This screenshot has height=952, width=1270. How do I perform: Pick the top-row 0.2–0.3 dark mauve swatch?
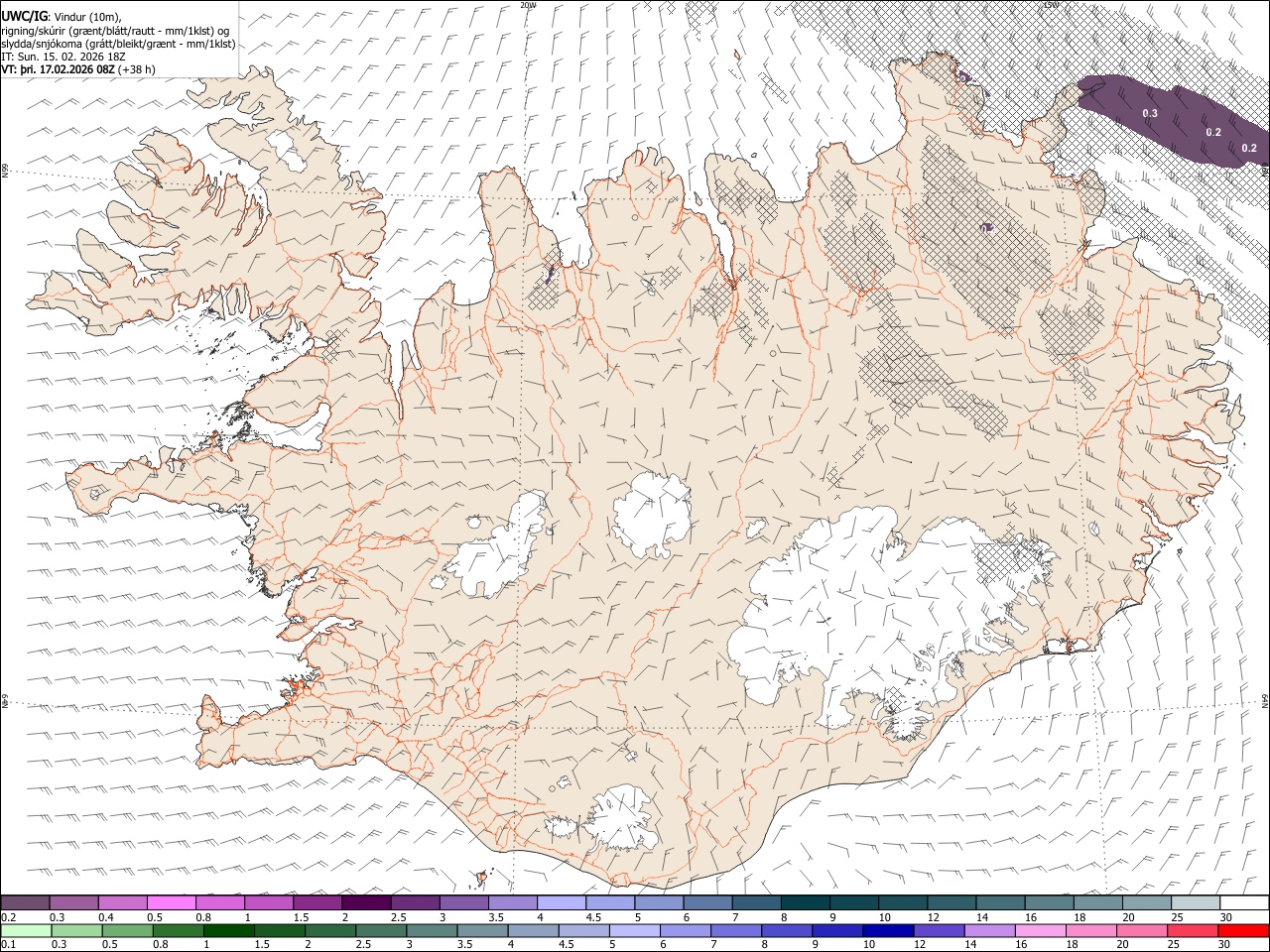[x=25, y=902]
